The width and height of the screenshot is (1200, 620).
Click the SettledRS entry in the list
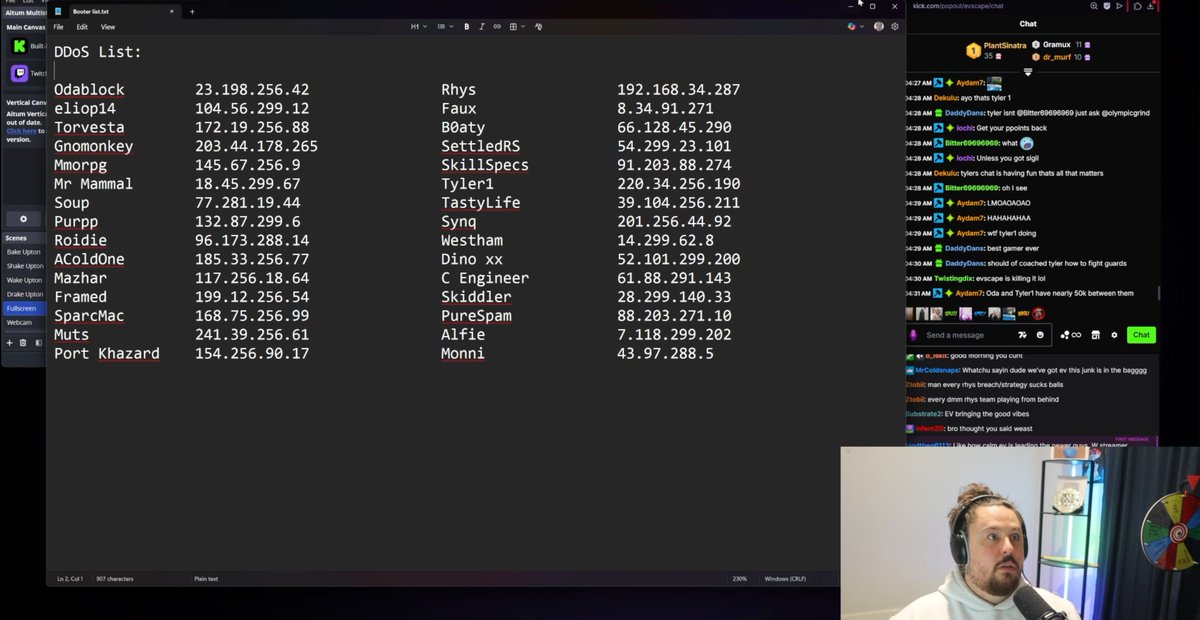click(x=480, y=146)
